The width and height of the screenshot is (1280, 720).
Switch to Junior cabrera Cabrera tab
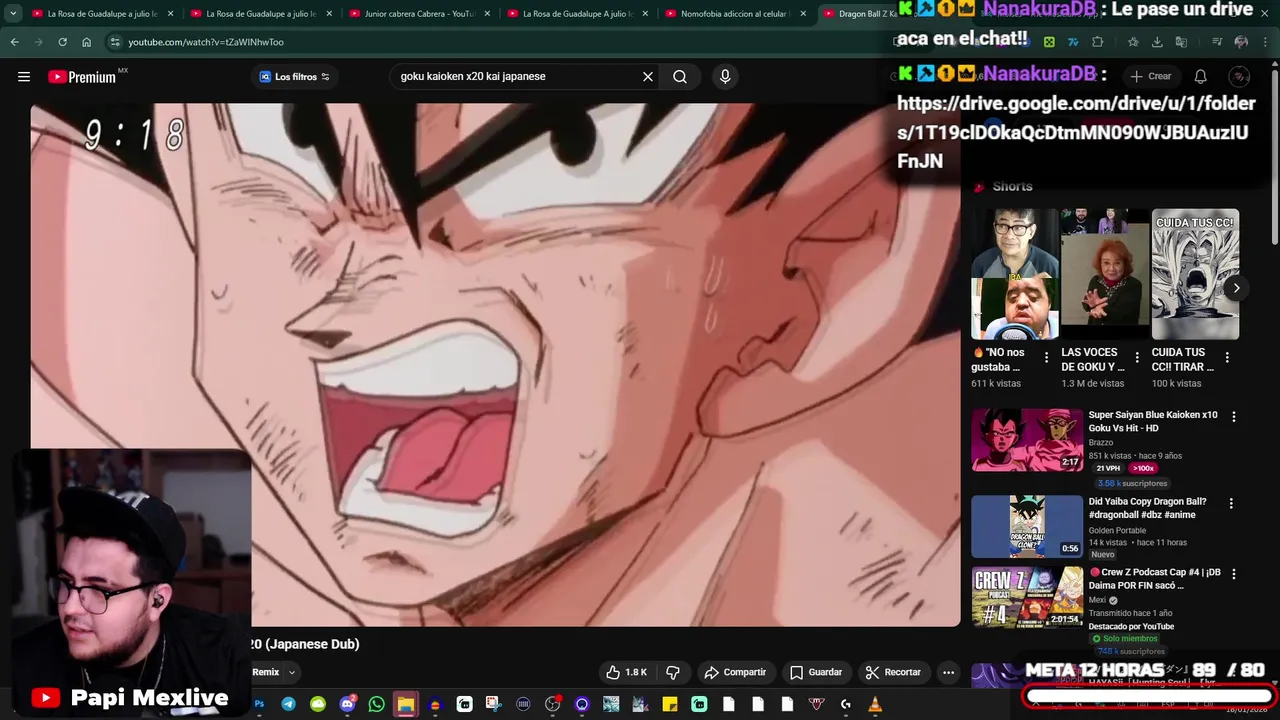coord(420,14)
